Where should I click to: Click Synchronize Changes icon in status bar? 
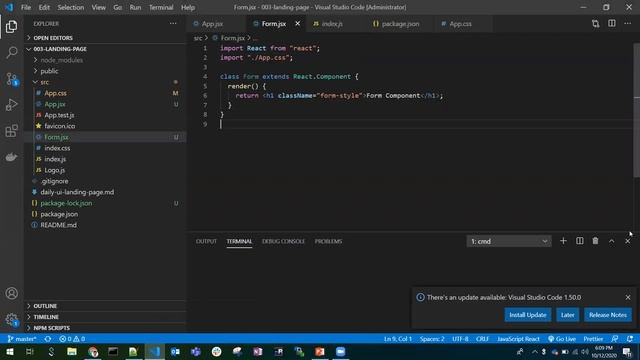click(x=48, y=339)
